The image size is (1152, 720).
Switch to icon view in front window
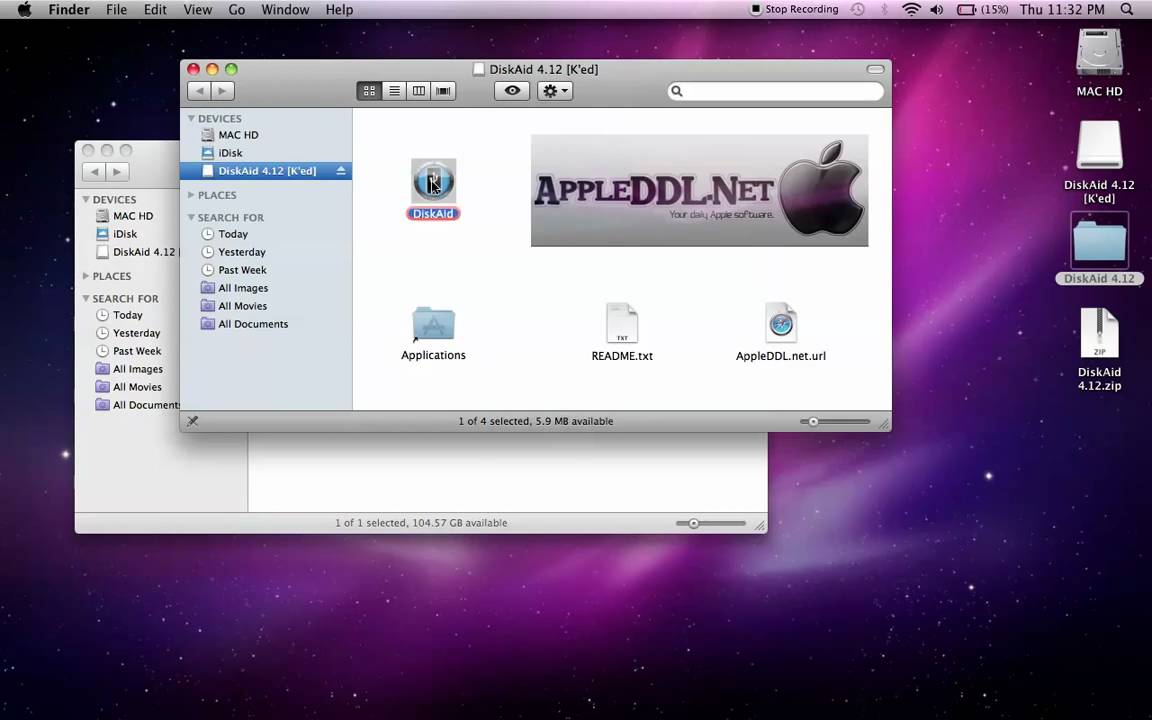(x=370, y=91)
